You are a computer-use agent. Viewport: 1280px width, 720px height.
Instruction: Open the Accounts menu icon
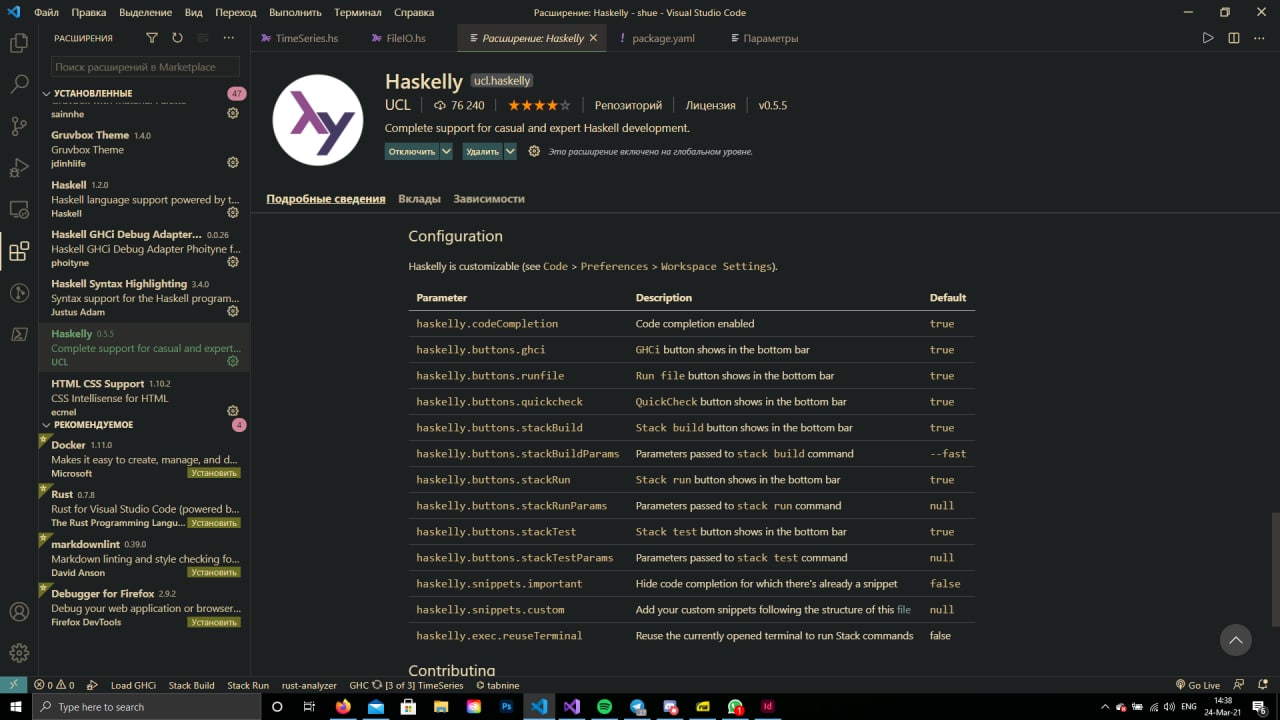19,612
